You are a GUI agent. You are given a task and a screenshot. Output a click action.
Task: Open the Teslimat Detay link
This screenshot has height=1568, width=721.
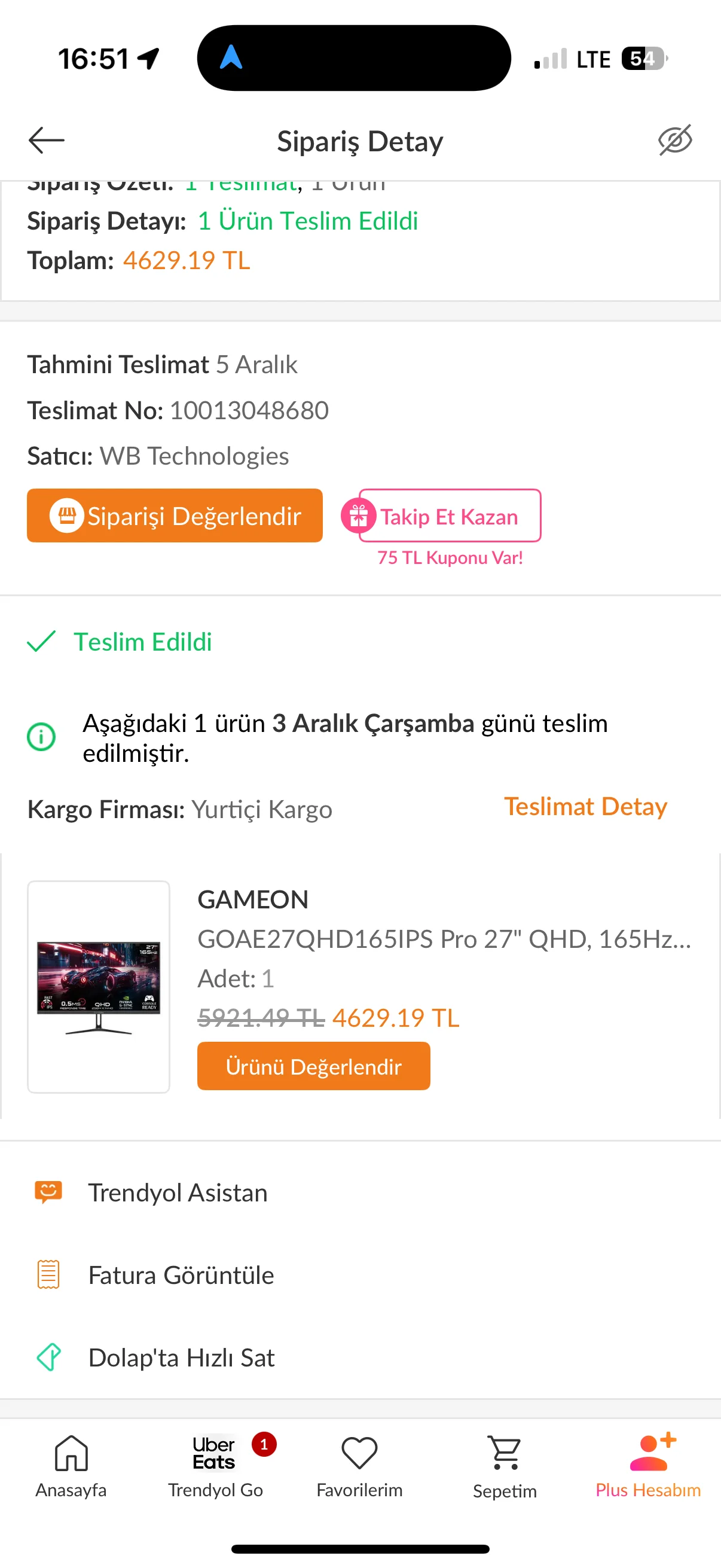tap(585, 807)
